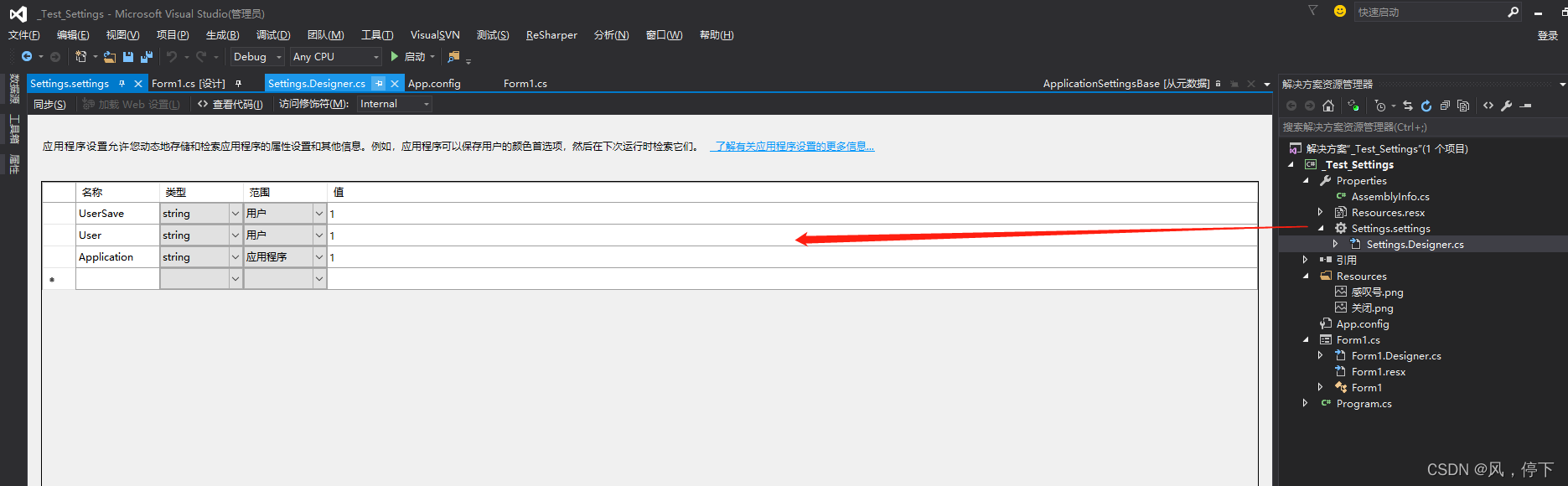
Task: Save the current file with the disk icon
Action: tap(128, 57)
